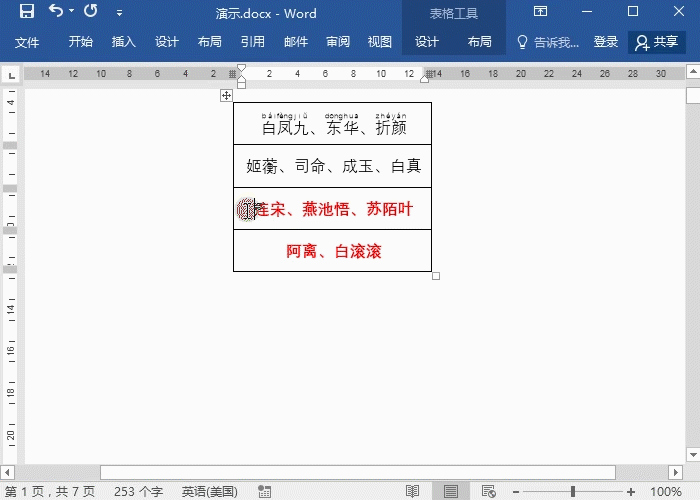
Task: Expand Customize Quick Access Toolbar arrow
Action: [x=120, y=13]
